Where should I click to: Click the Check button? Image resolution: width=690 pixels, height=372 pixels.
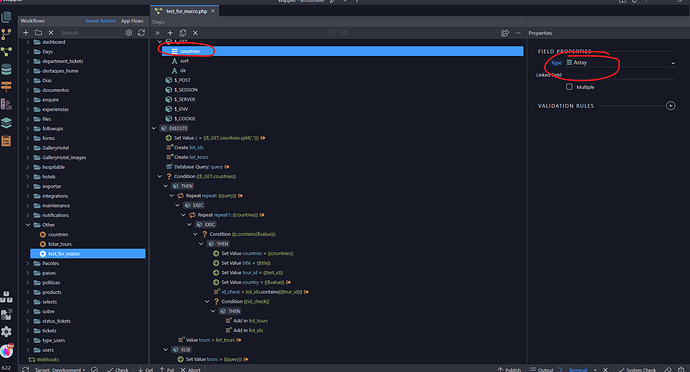point(118,369)
